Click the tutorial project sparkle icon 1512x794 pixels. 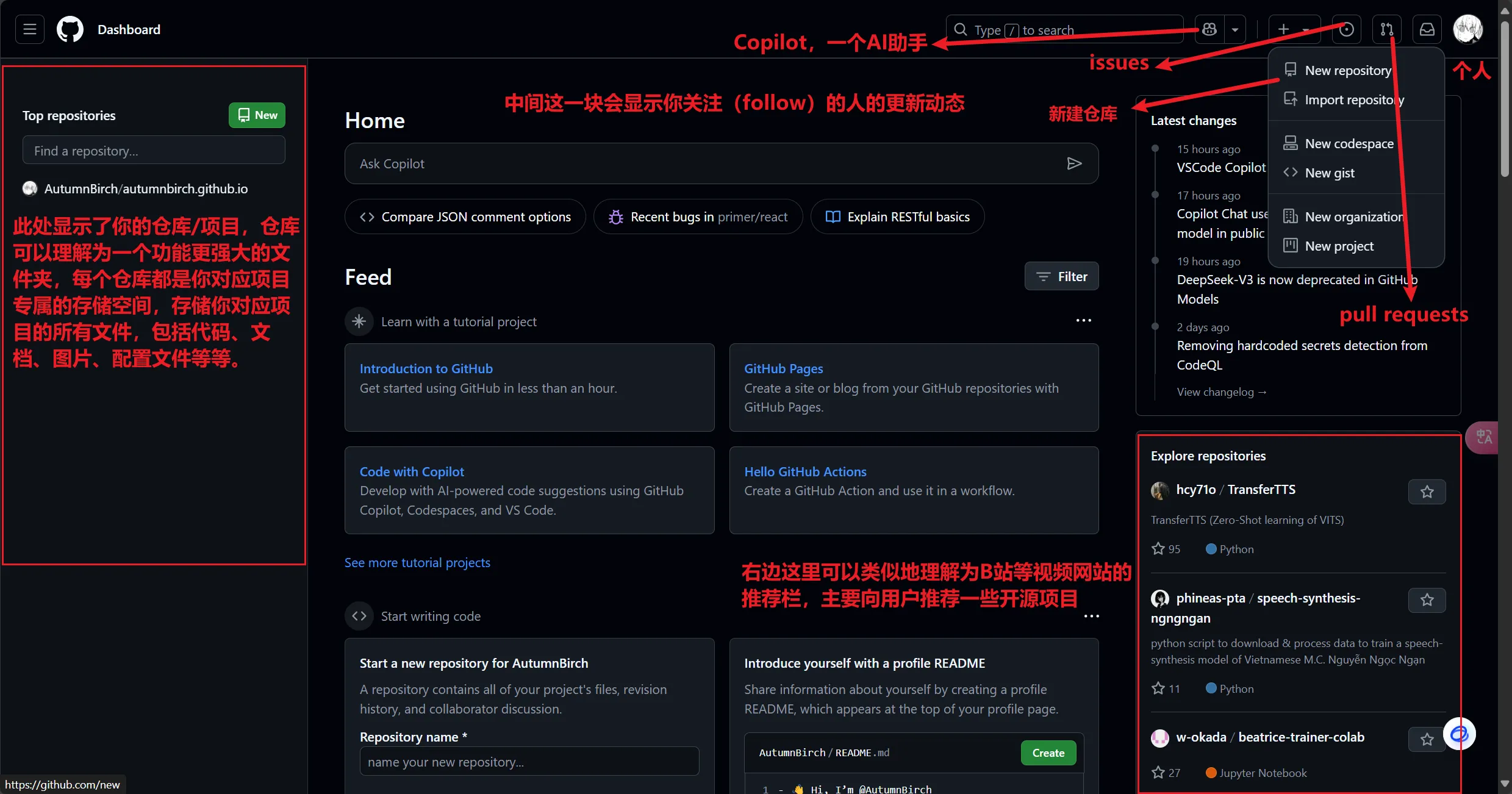tap(359, 321)
